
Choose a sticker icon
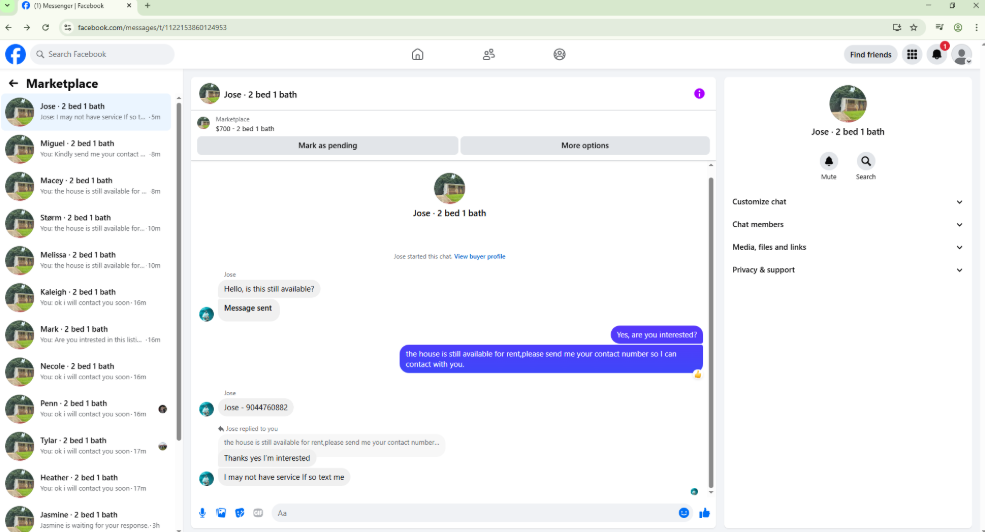(x=239, y=513)
